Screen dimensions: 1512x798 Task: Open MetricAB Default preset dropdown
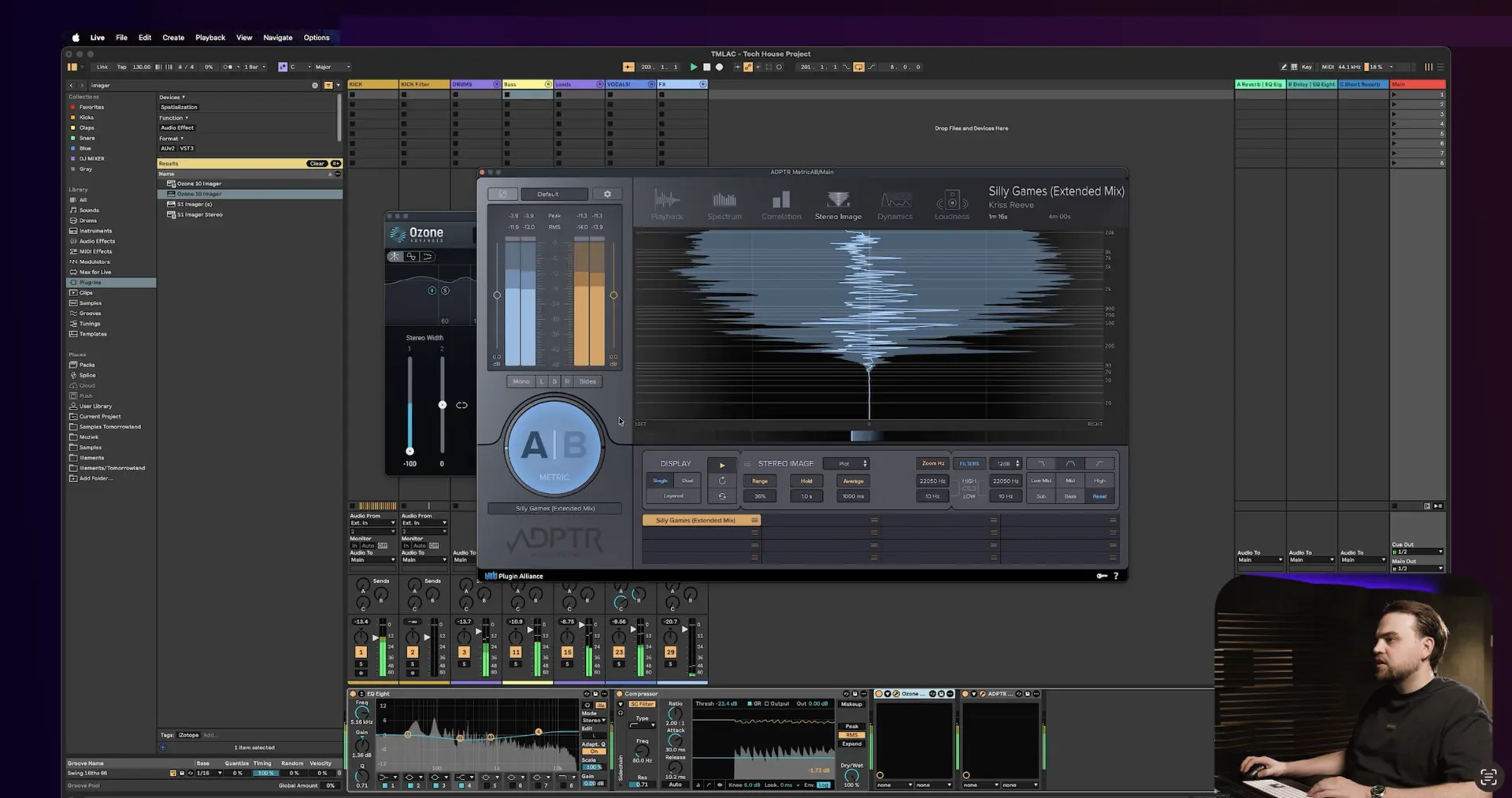tap(554, 194)
